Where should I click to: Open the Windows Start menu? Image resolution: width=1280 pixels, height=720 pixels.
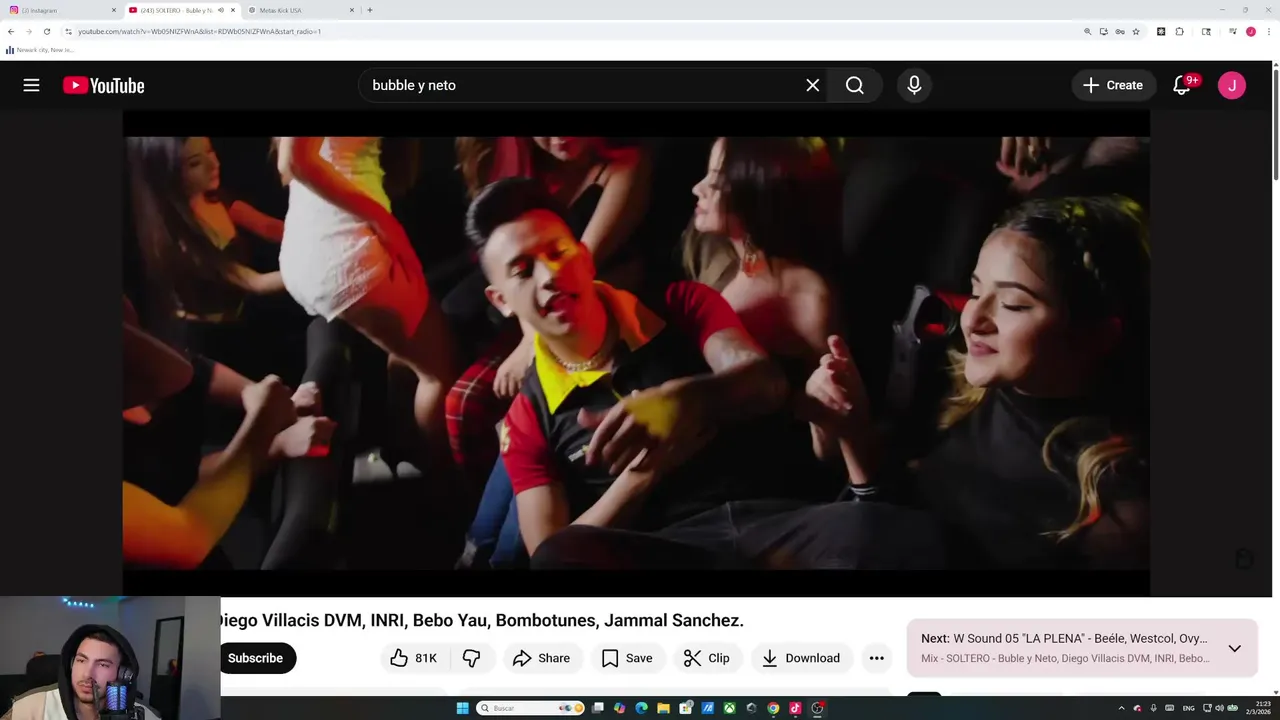pyautogui.click(x=463, y=708)
